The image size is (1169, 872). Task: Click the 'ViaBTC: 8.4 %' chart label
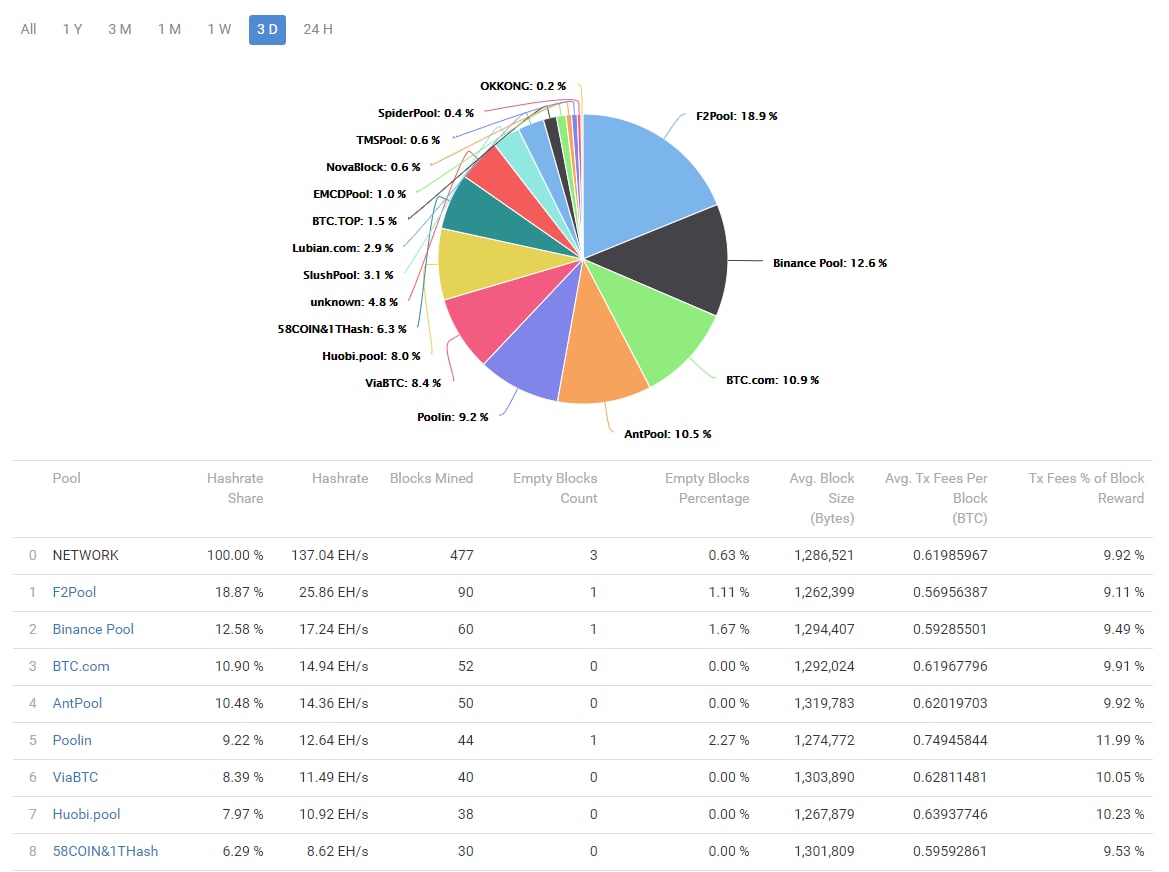click(403, 383)
